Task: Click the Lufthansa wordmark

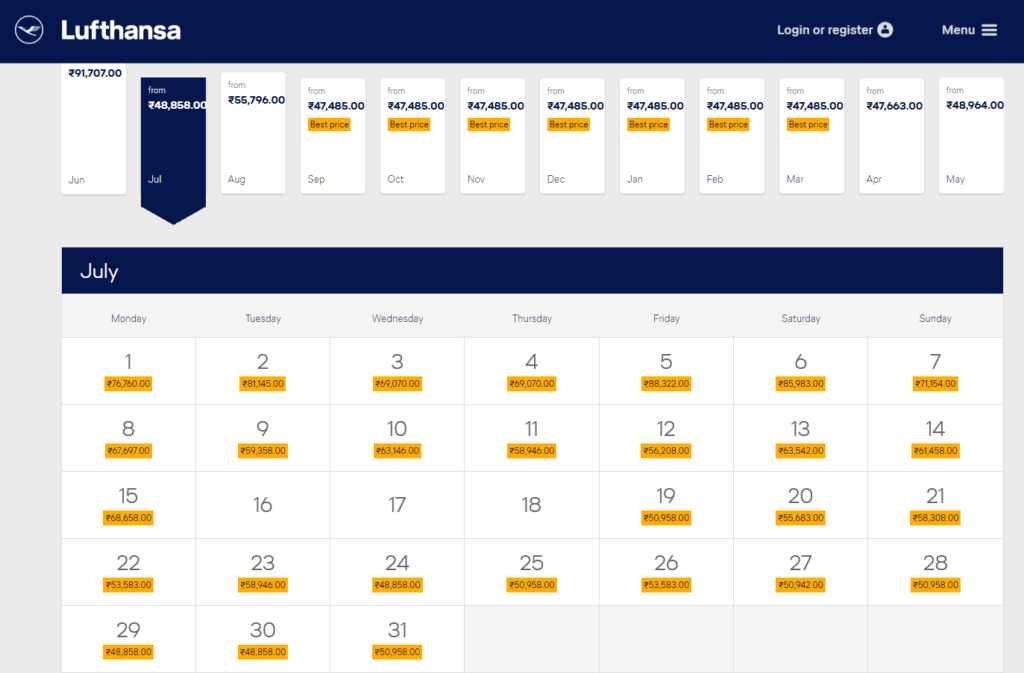Action: coord(121,30)
